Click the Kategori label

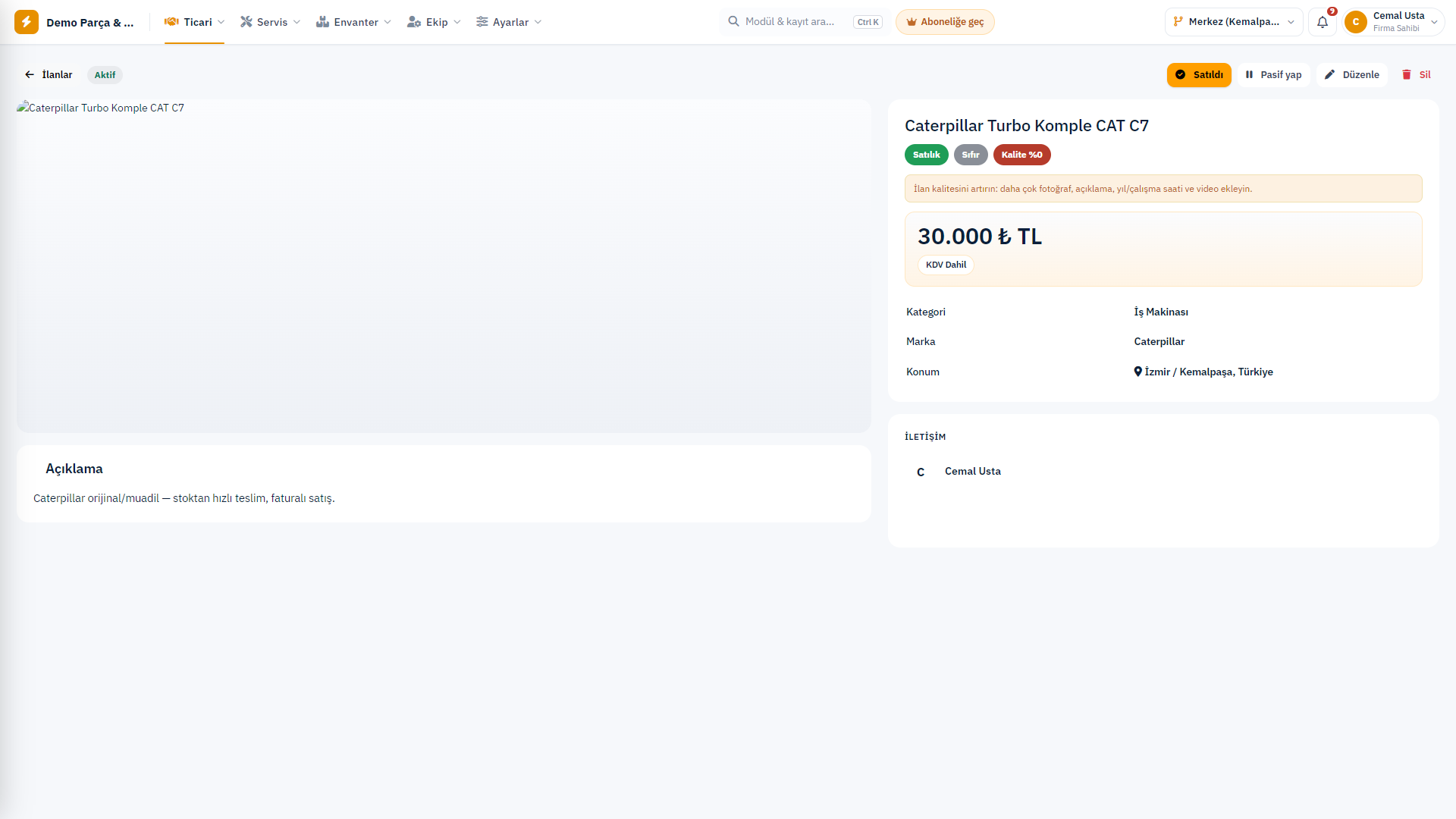(926, 312)
